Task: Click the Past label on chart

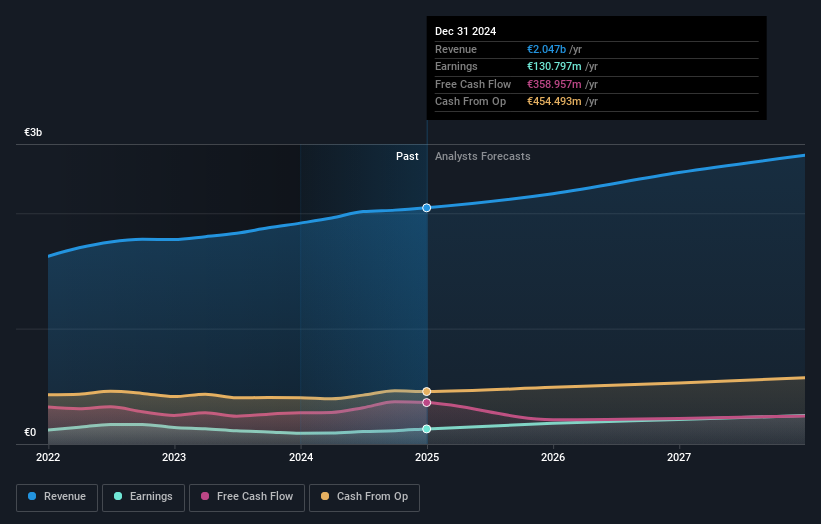Action: (407, 157)
